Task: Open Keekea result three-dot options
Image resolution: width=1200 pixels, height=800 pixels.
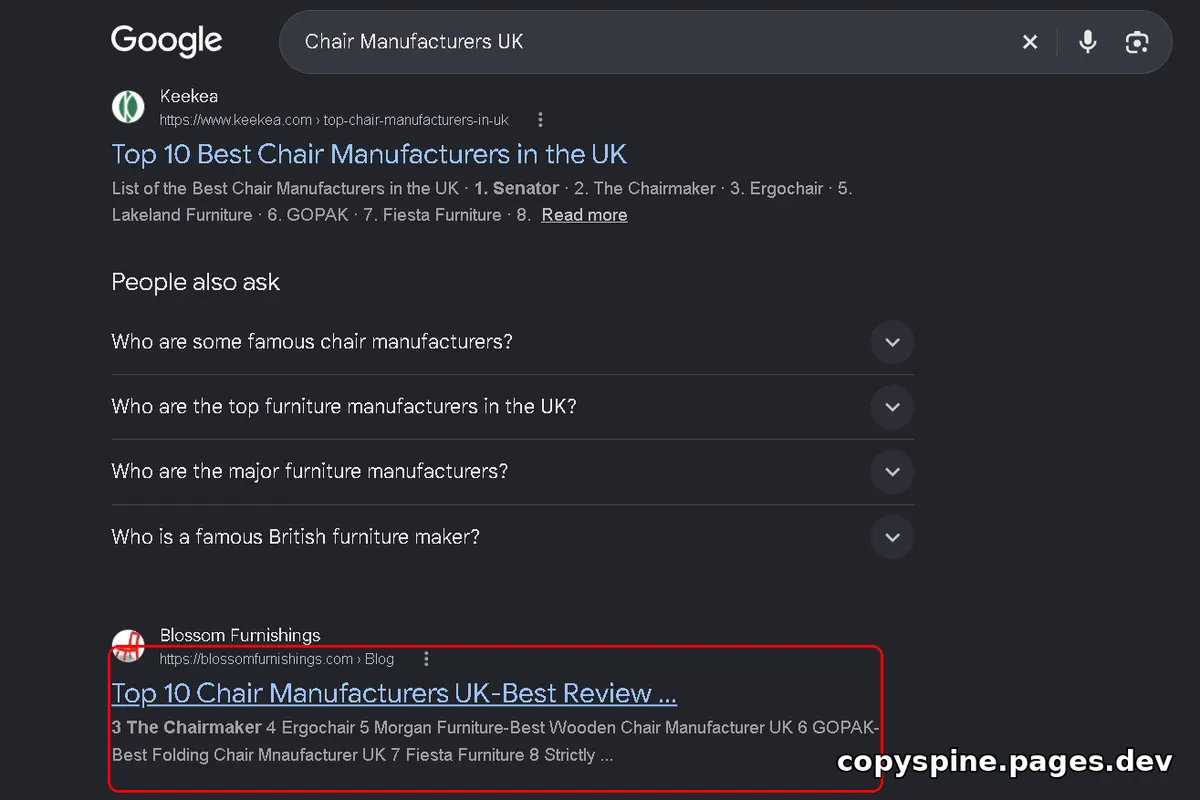Action: coord(540,120)
